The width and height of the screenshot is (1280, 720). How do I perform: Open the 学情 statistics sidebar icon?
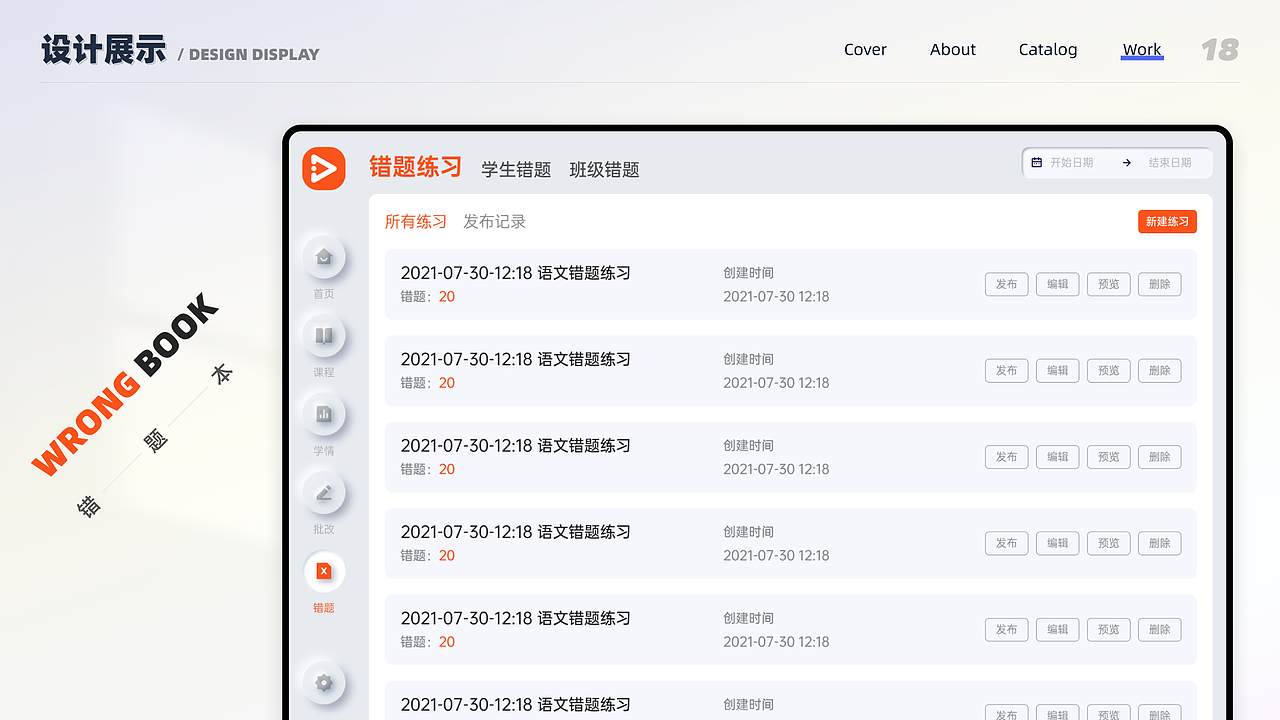(x=324, y=414)
